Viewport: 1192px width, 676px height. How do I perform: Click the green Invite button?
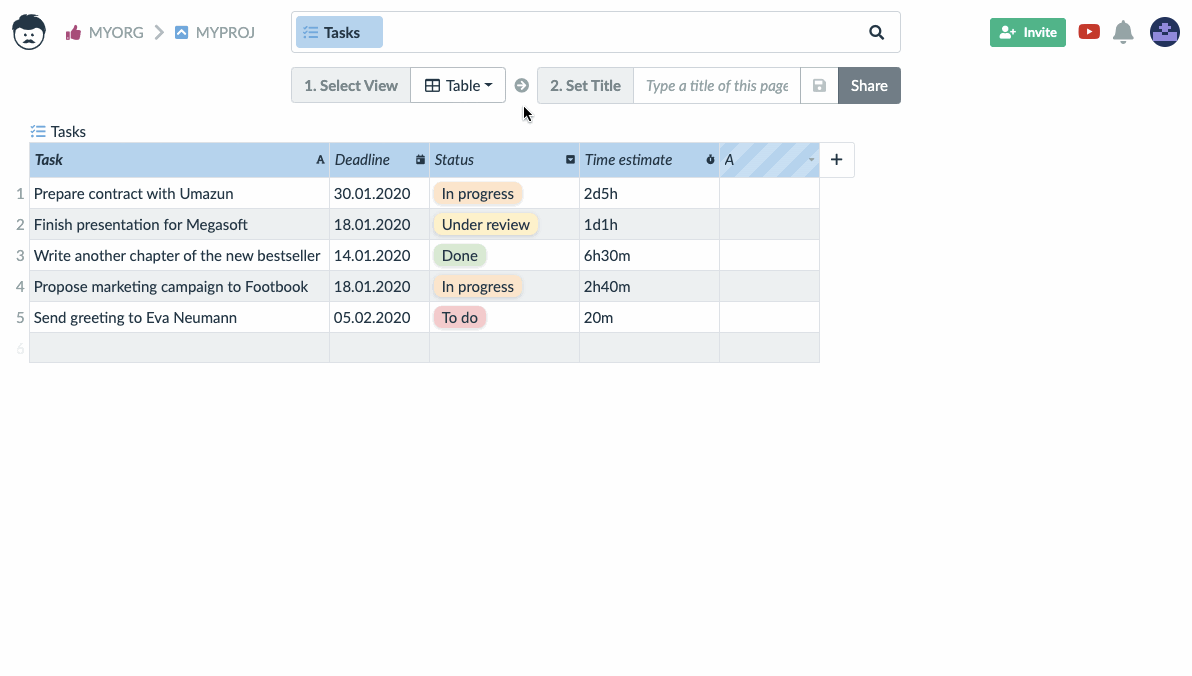coord(1027,32)
